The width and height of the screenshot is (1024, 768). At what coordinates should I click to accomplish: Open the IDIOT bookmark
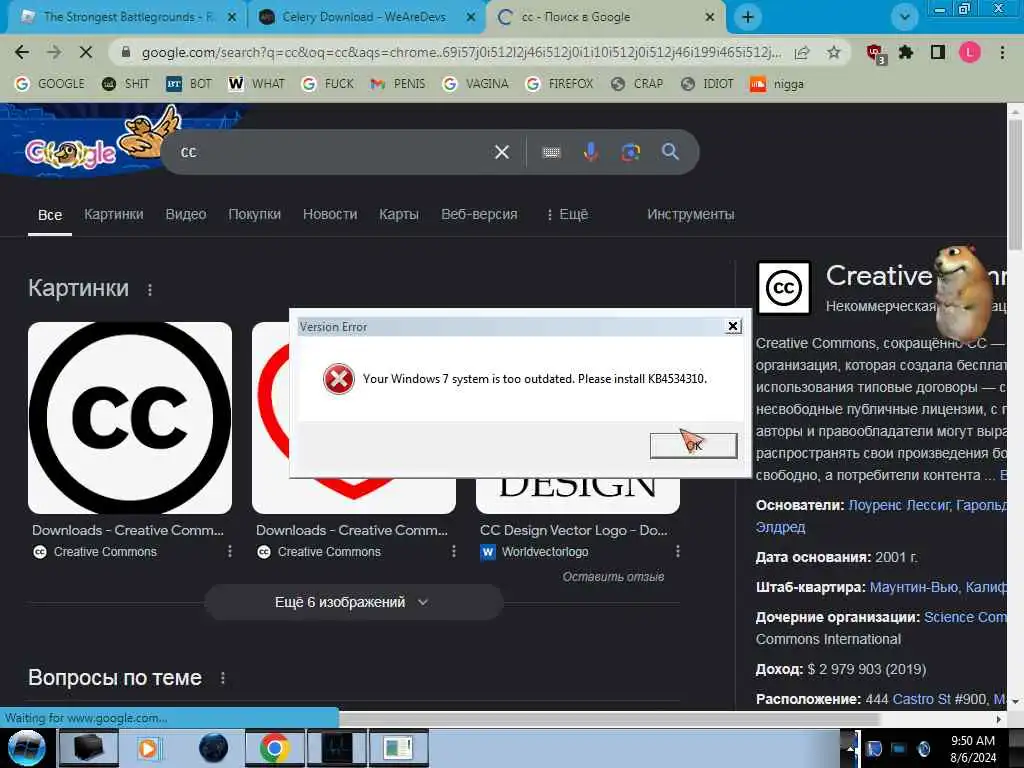coord(707,84)
